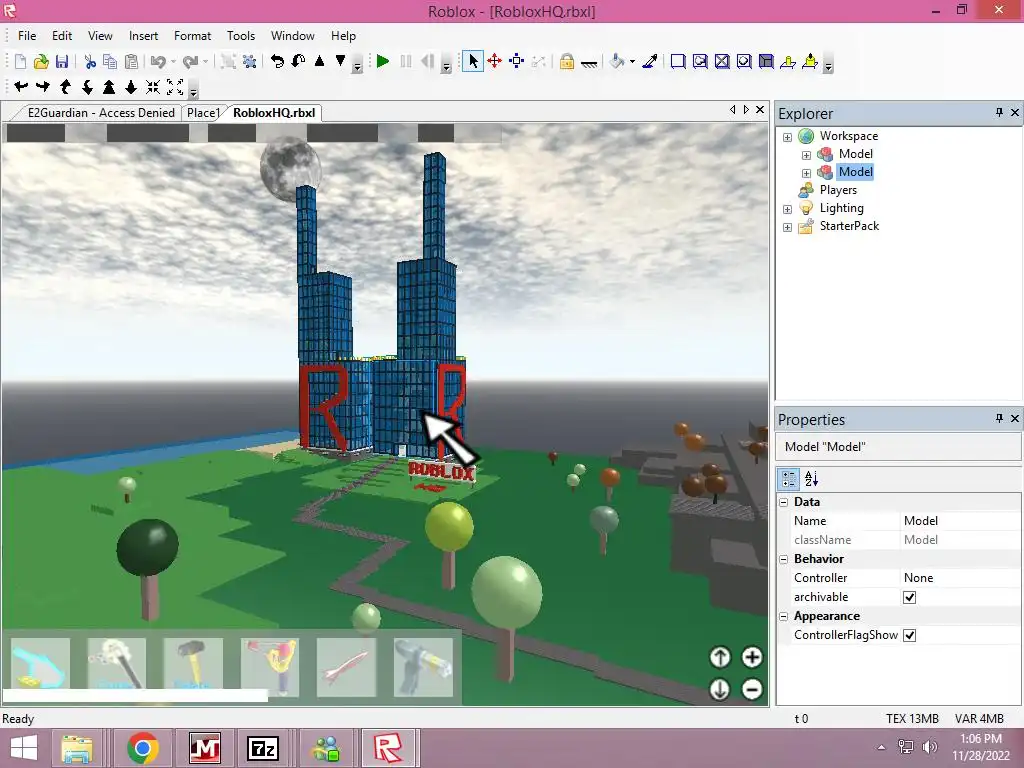Image resolution: width=1024 pixels, height=768 pixels.
Task: Switch properties to categorized view
Action: tap(789, 479)
